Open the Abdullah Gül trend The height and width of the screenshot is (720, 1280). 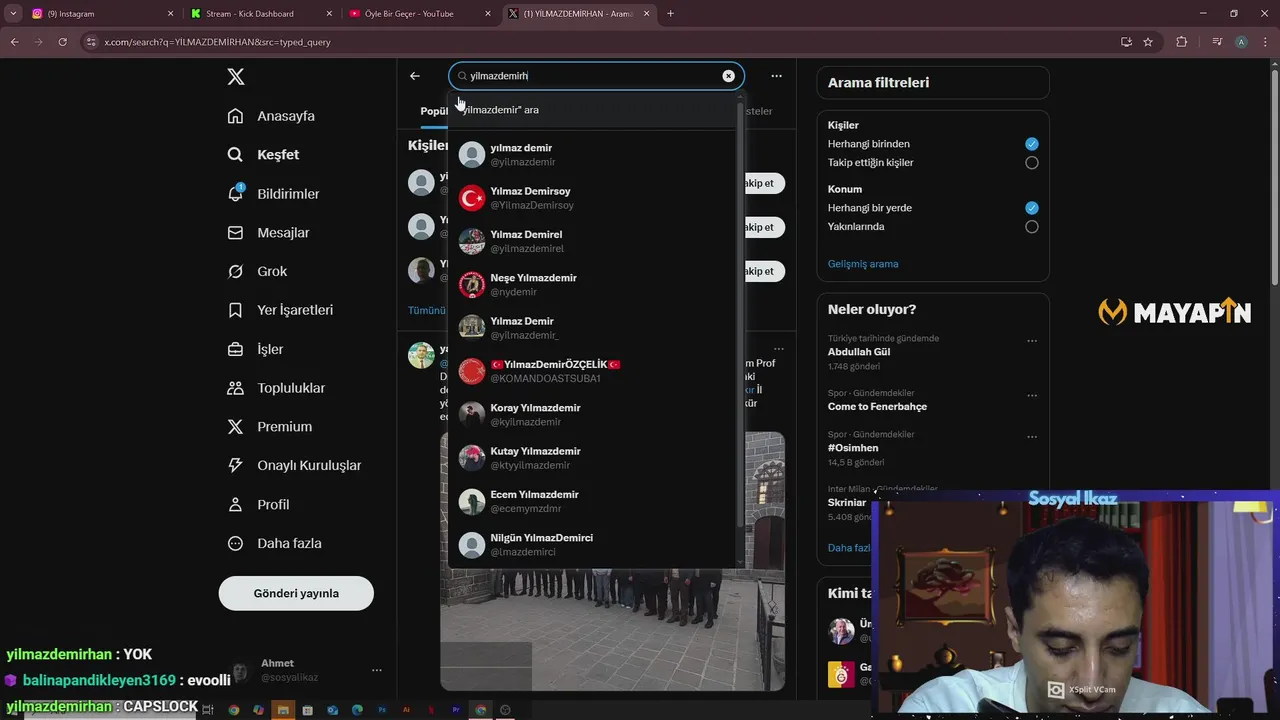[859, 352]
